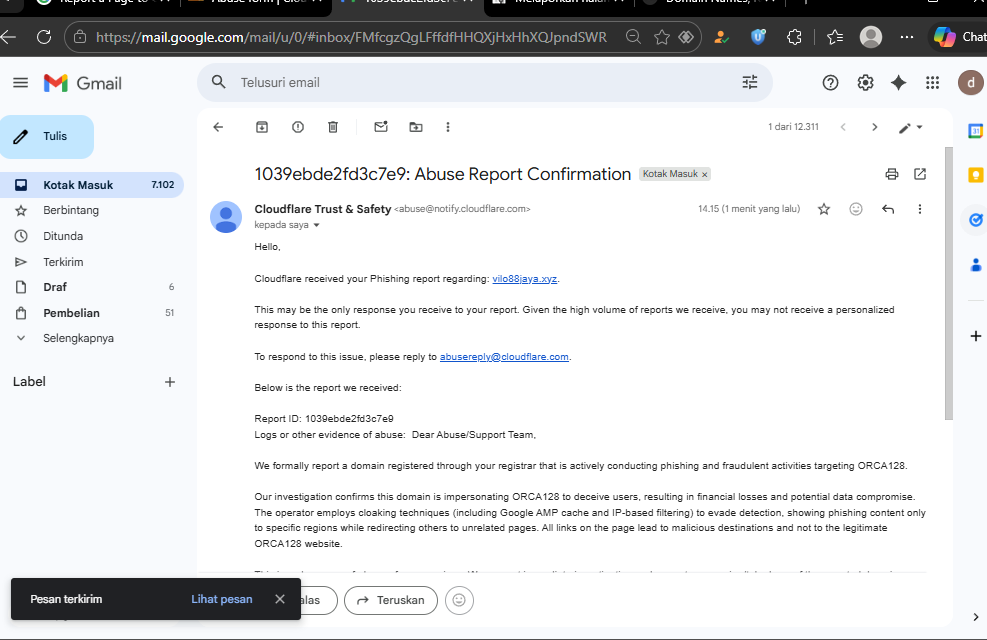Open Google account avatar 'd'
The height and width of the screenshot is (640, 987).
(971, 82)
